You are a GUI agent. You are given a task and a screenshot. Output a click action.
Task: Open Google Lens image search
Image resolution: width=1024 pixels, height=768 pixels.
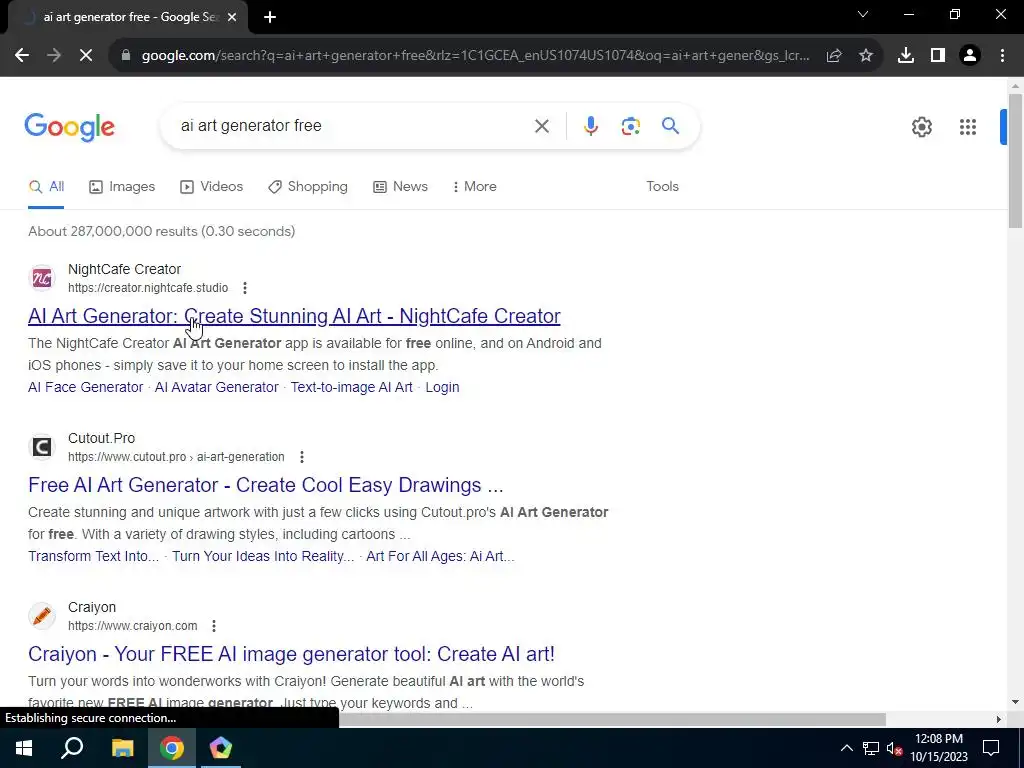pos(630,126)
